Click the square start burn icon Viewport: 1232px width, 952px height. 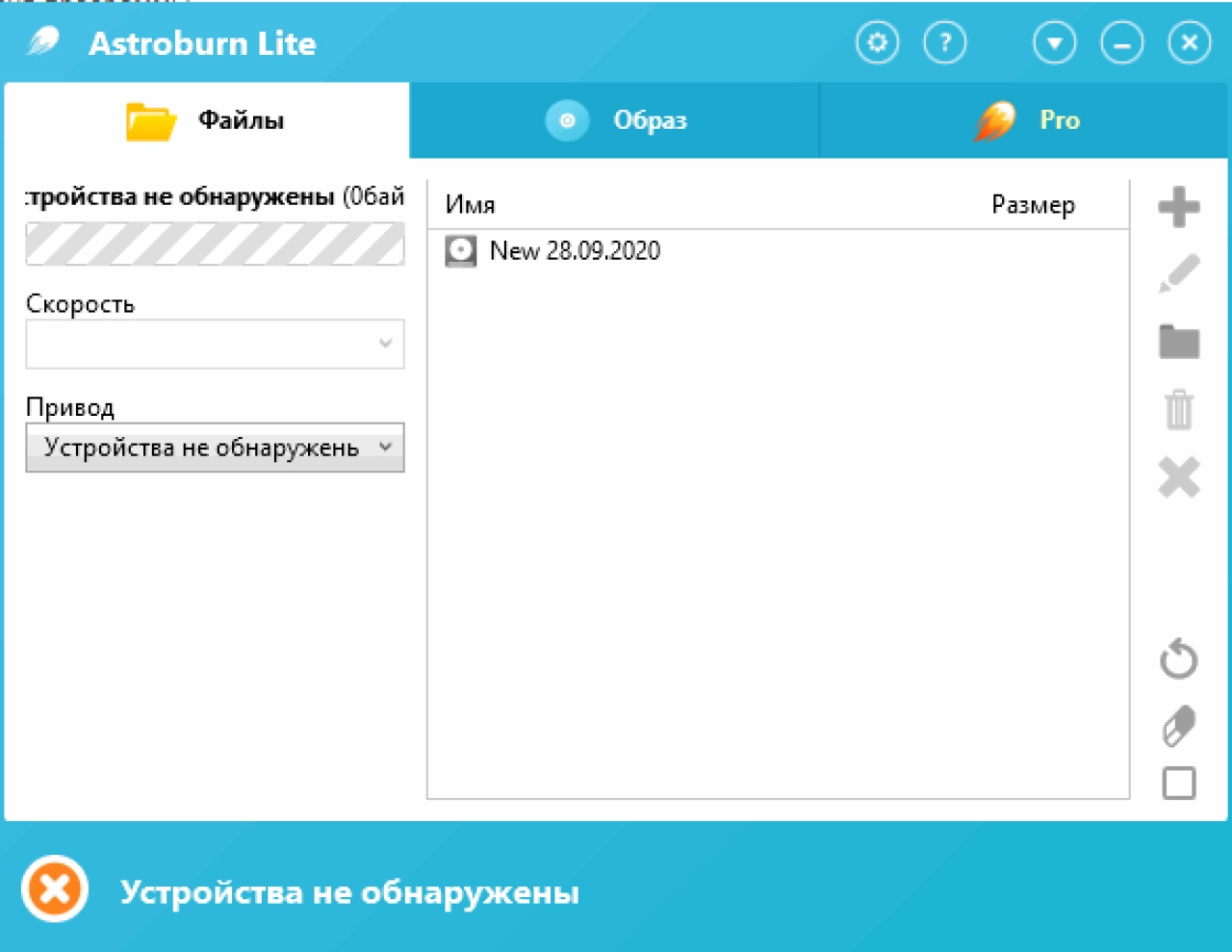[1179, 784]
